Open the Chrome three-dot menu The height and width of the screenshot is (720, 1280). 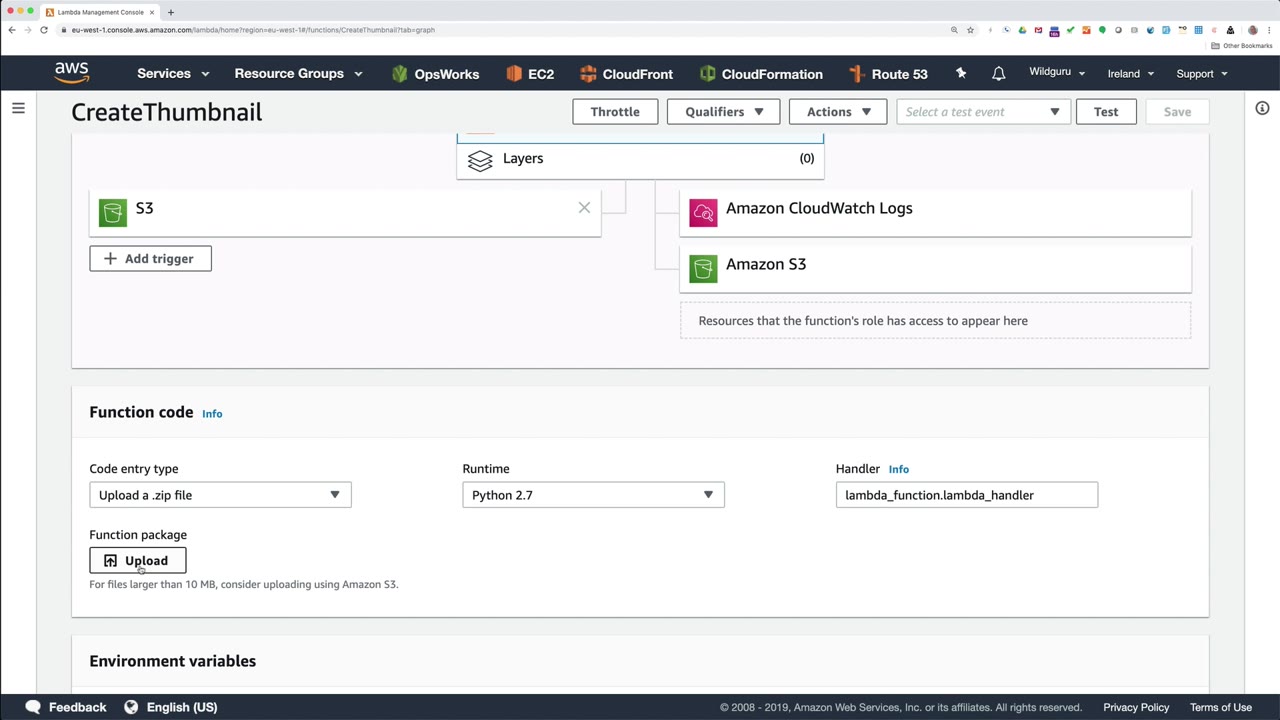pos(1268,30)
